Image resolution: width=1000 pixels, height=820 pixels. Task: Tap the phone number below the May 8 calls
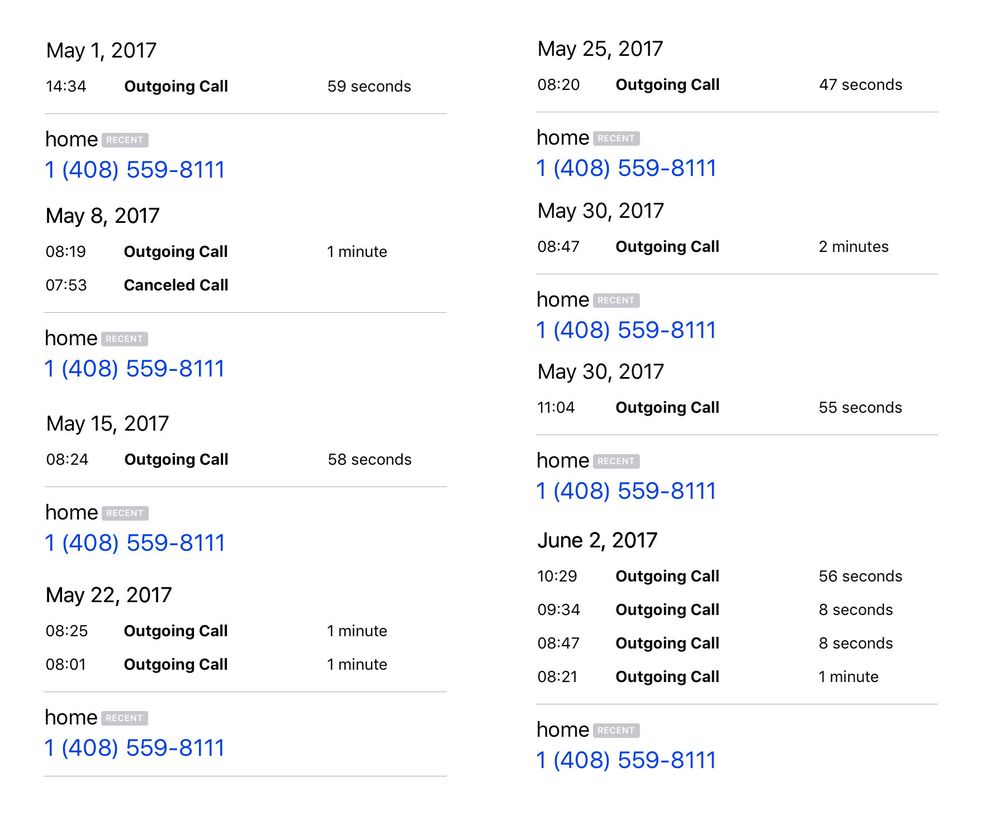click(135, 369)
